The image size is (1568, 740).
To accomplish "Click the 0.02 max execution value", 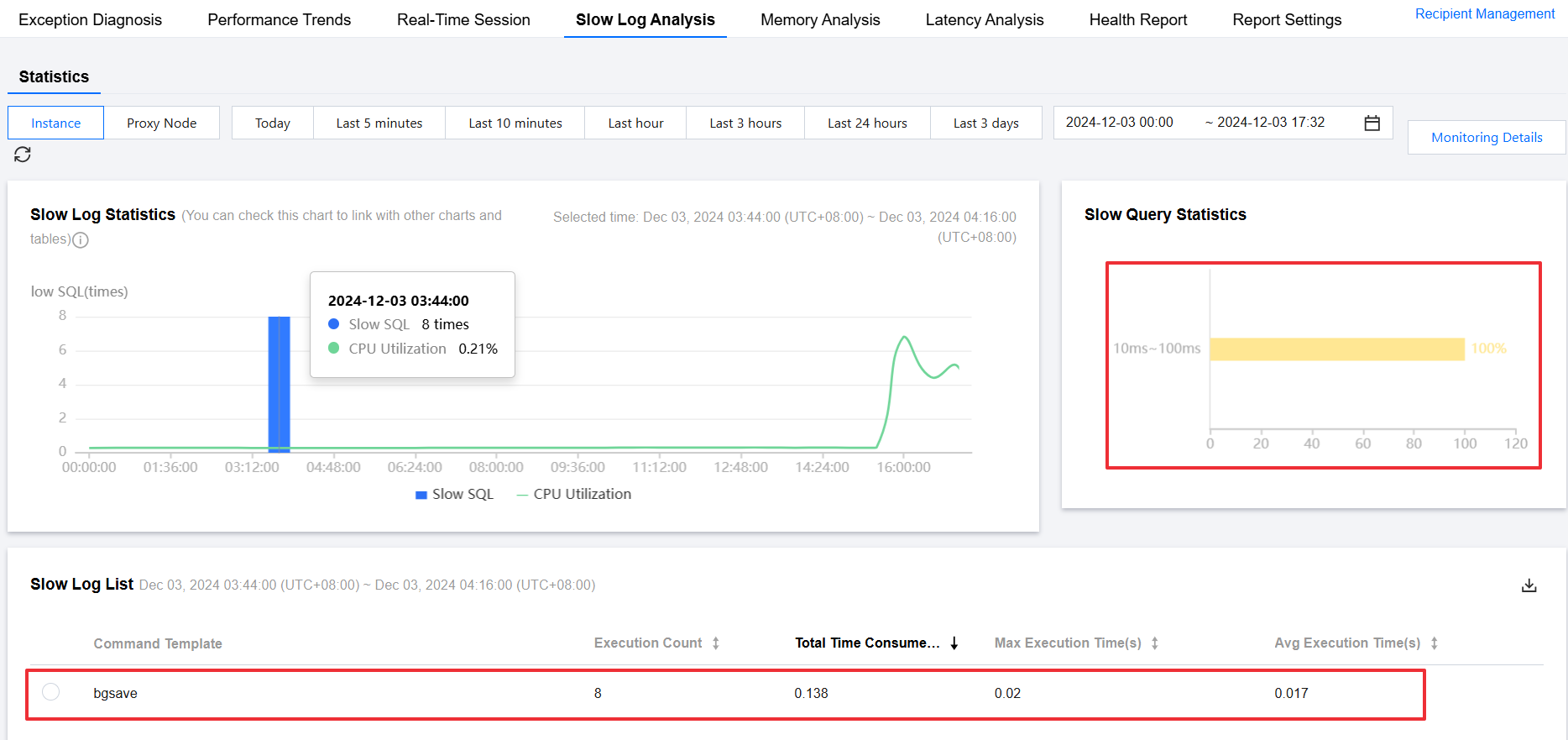I will (1007, 694).
